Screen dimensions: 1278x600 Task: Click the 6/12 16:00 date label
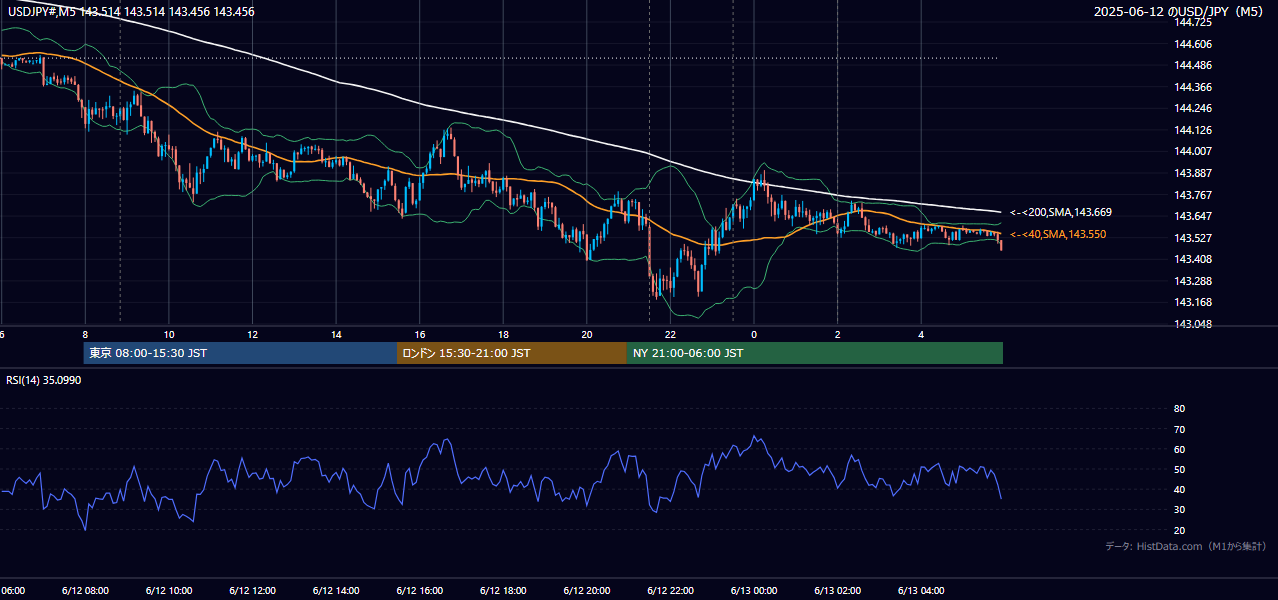click(x=420, y=591)
